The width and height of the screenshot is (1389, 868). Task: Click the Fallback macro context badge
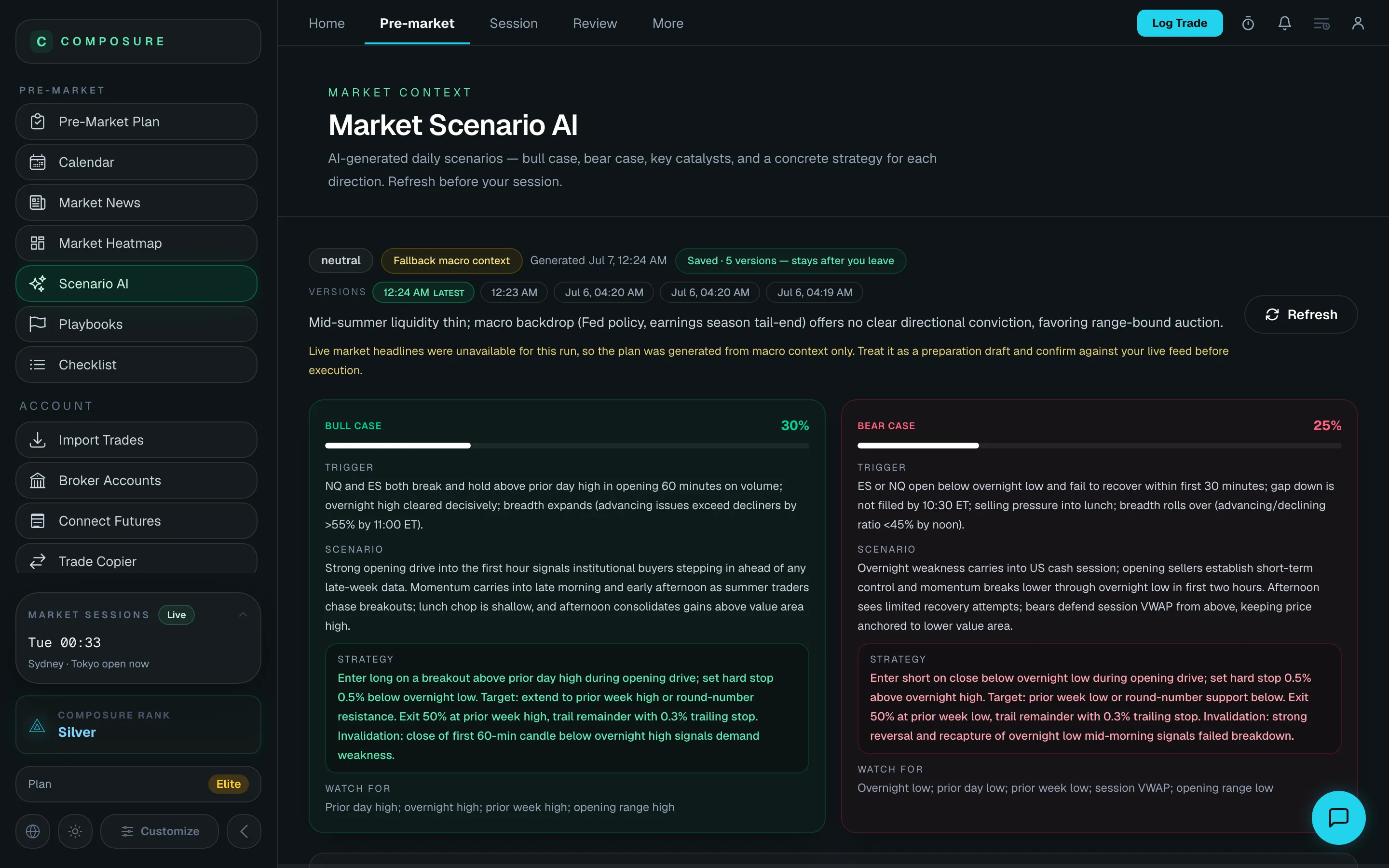451,260
